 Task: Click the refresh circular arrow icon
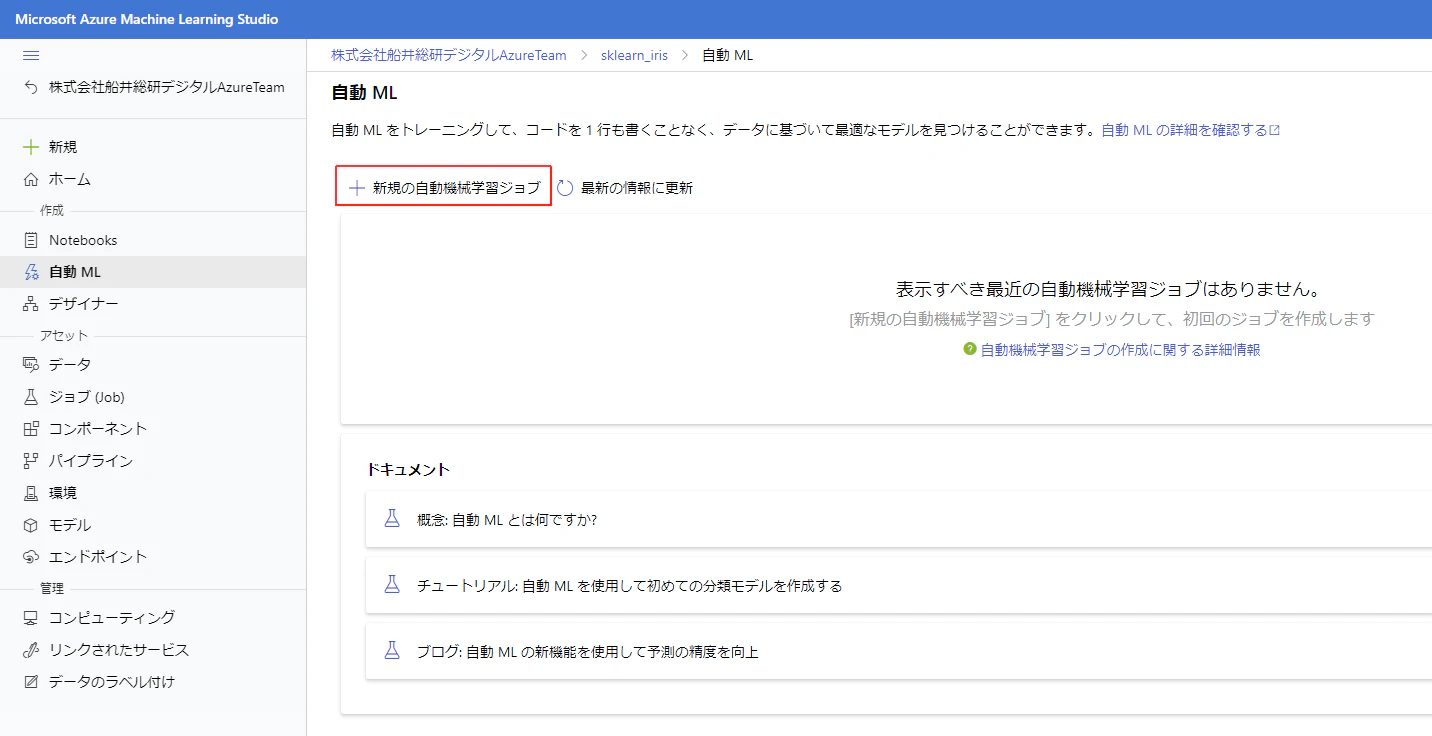click(565, 188)
